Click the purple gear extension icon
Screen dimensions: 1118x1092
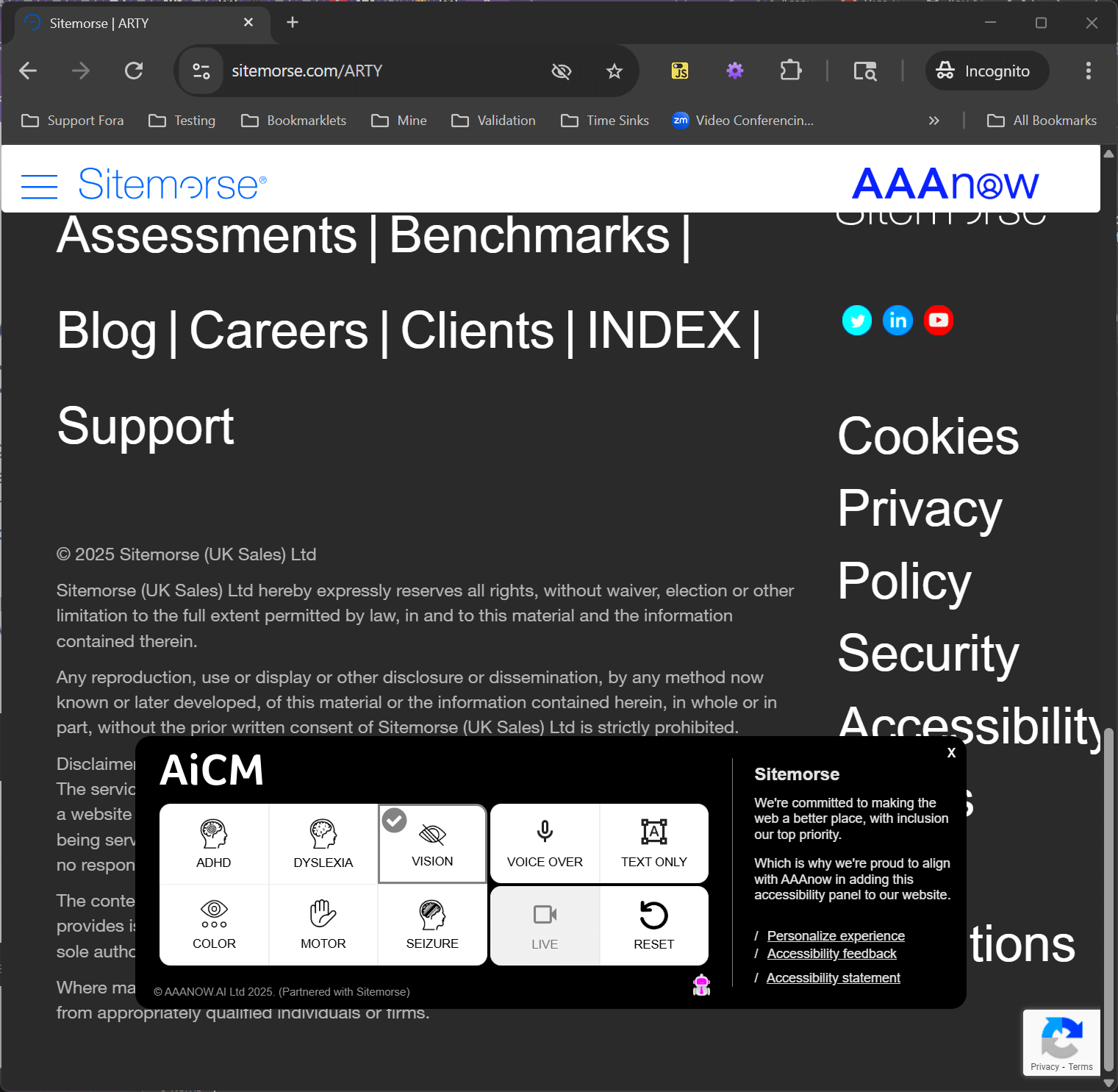735,71
